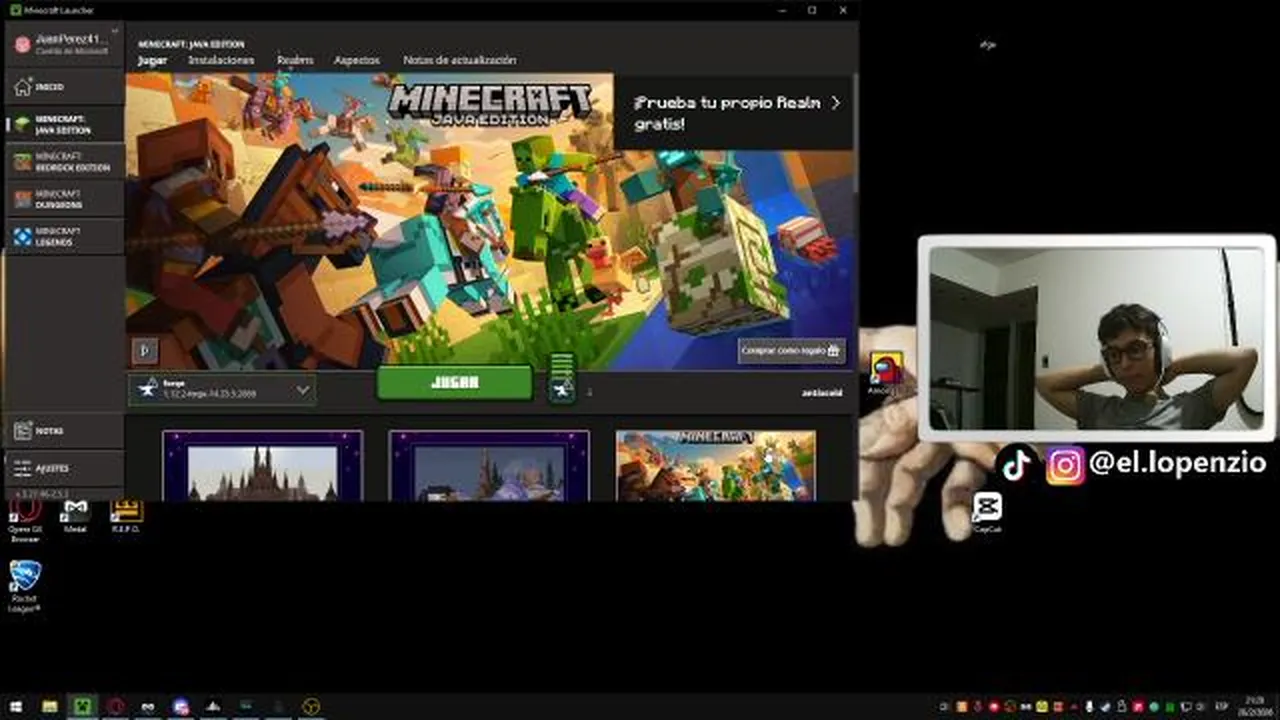Image resolution: width=1280 pixels, height=720 pixels.
Task: Click the star icon beside JUGAR button
Action: [562, 389]
